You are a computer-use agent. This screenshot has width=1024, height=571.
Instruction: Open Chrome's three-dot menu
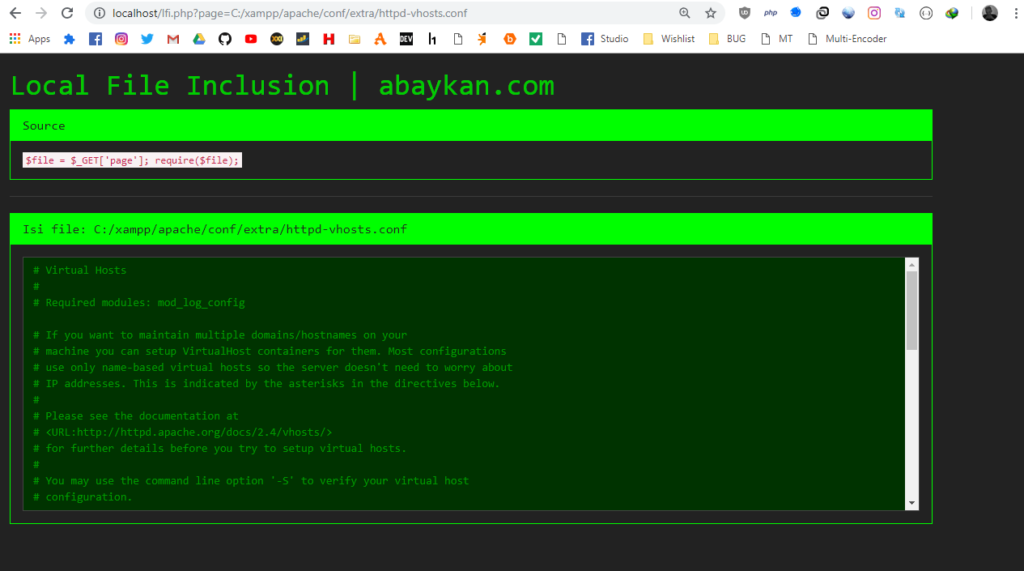[1016, 13]
